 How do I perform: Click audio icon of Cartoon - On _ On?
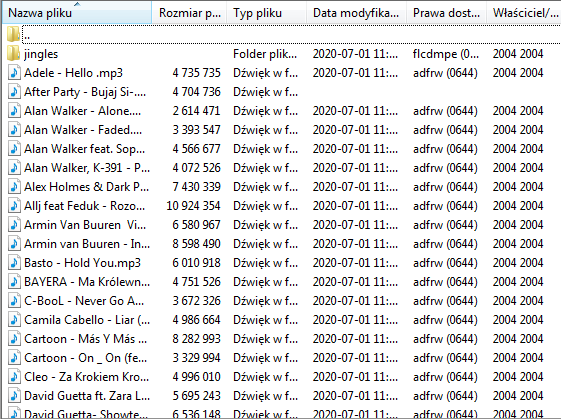14,357
